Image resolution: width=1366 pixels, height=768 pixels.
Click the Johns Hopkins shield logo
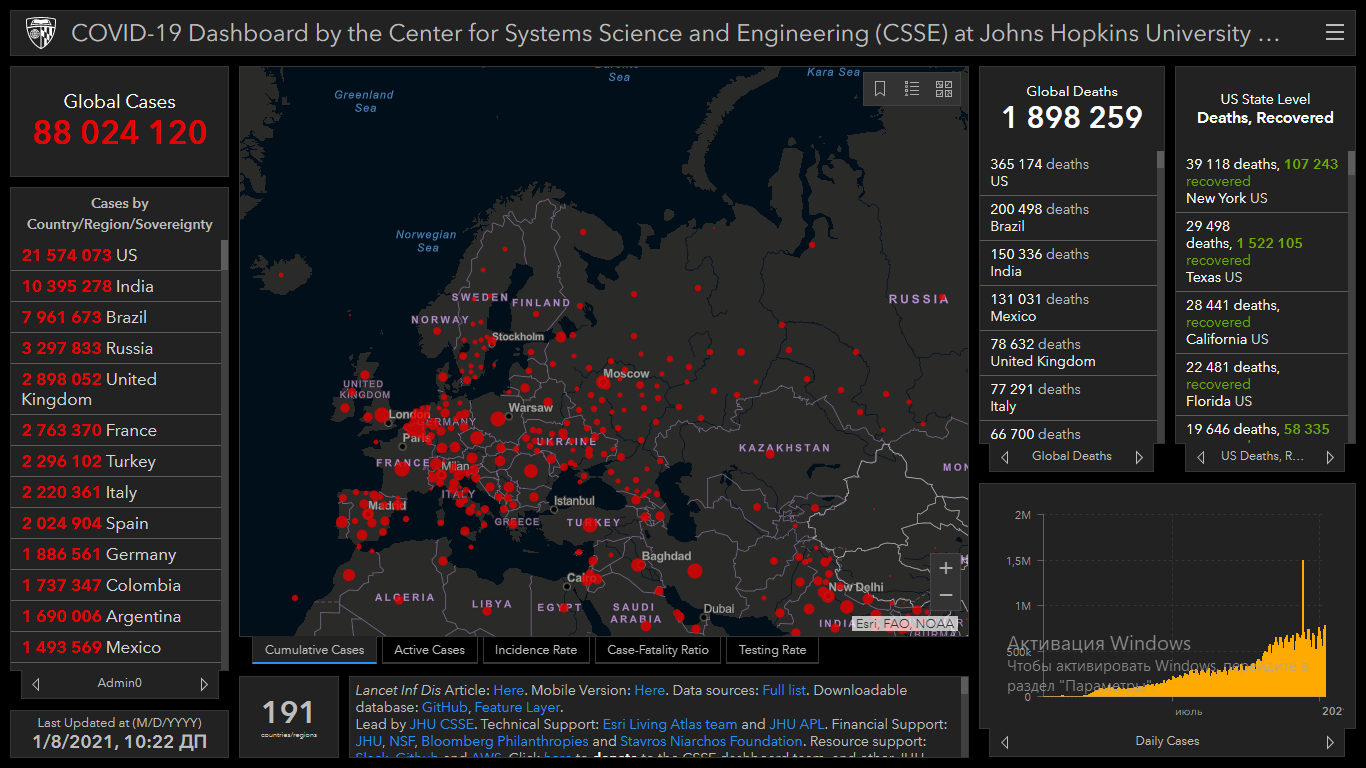point(41,33)
